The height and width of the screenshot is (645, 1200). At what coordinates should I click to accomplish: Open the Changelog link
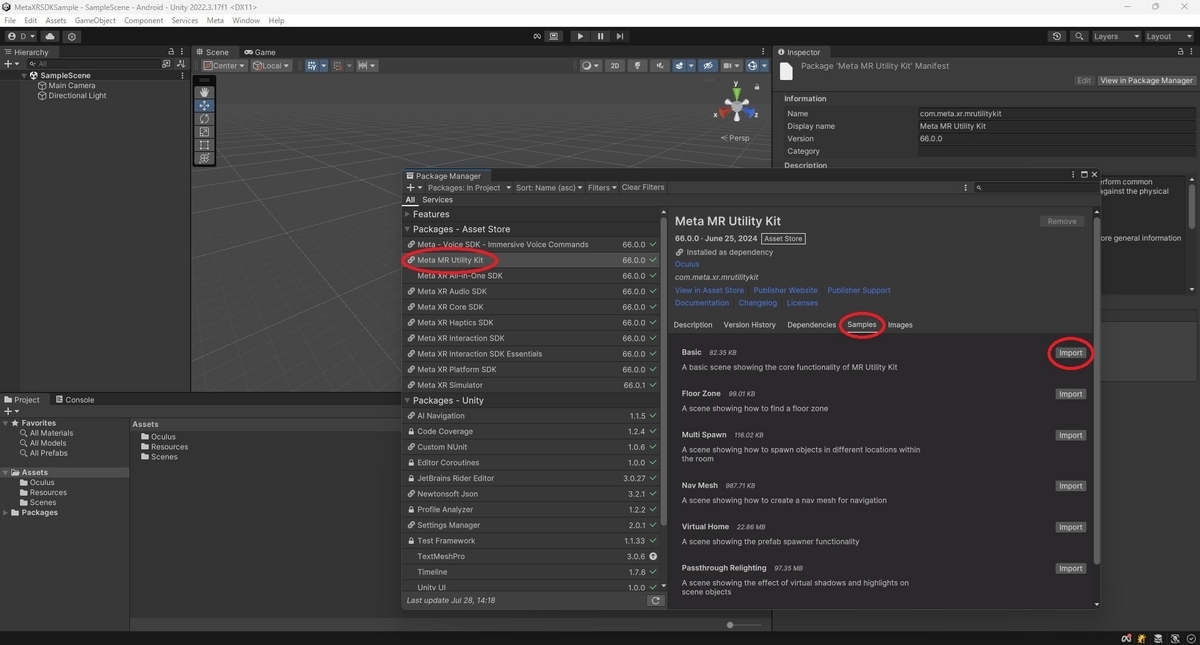click(x=757, y=303)
